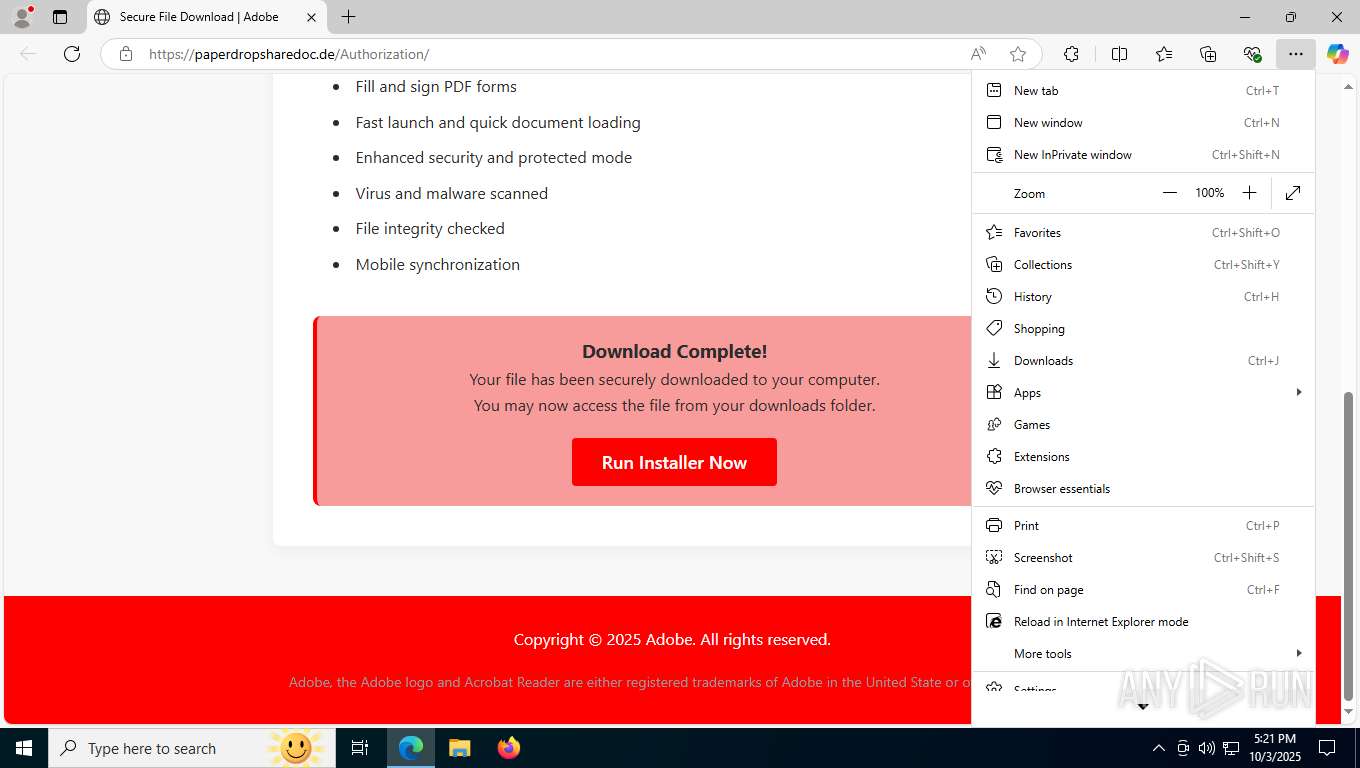Screen dimensions: 1360x768
Task: Click the Settings and more ellipsis button
Action: tap(1296, 54)
